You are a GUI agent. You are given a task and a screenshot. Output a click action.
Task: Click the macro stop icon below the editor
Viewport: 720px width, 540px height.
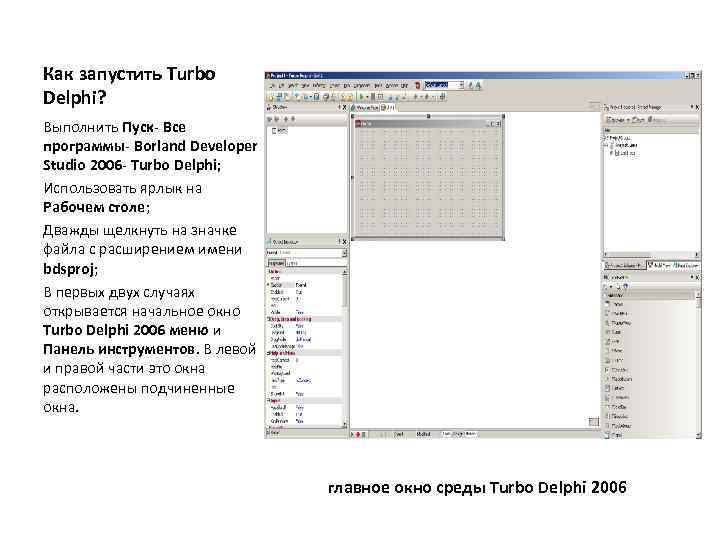coord(364,434)
